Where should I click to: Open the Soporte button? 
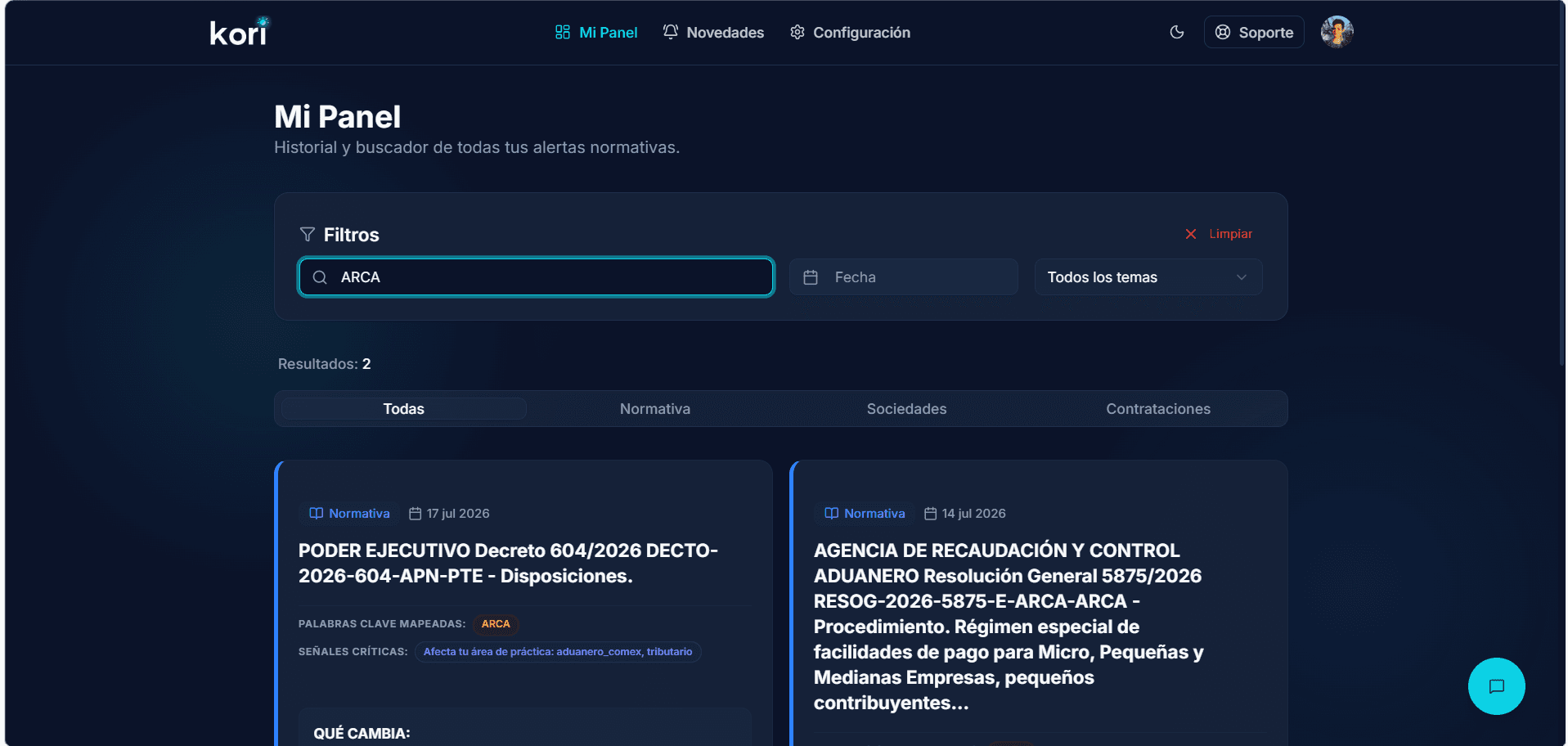(1254, 32)
